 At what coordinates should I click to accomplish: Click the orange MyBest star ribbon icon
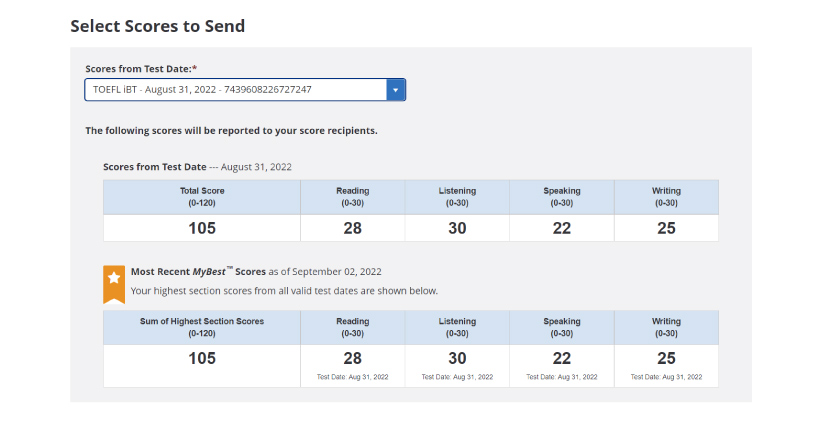pyautogui.click(x=114, y=285)
